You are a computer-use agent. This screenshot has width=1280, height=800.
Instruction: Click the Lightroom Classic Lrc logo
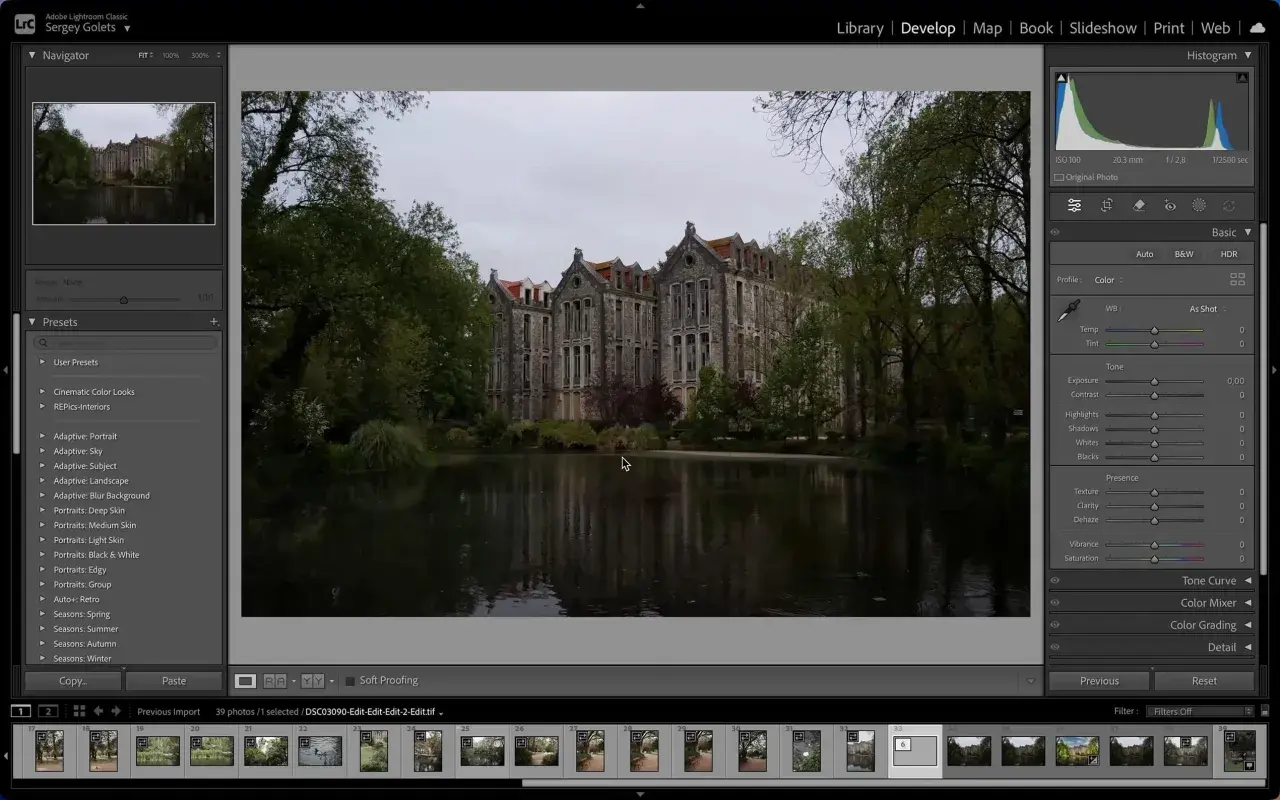click(24, 23)
